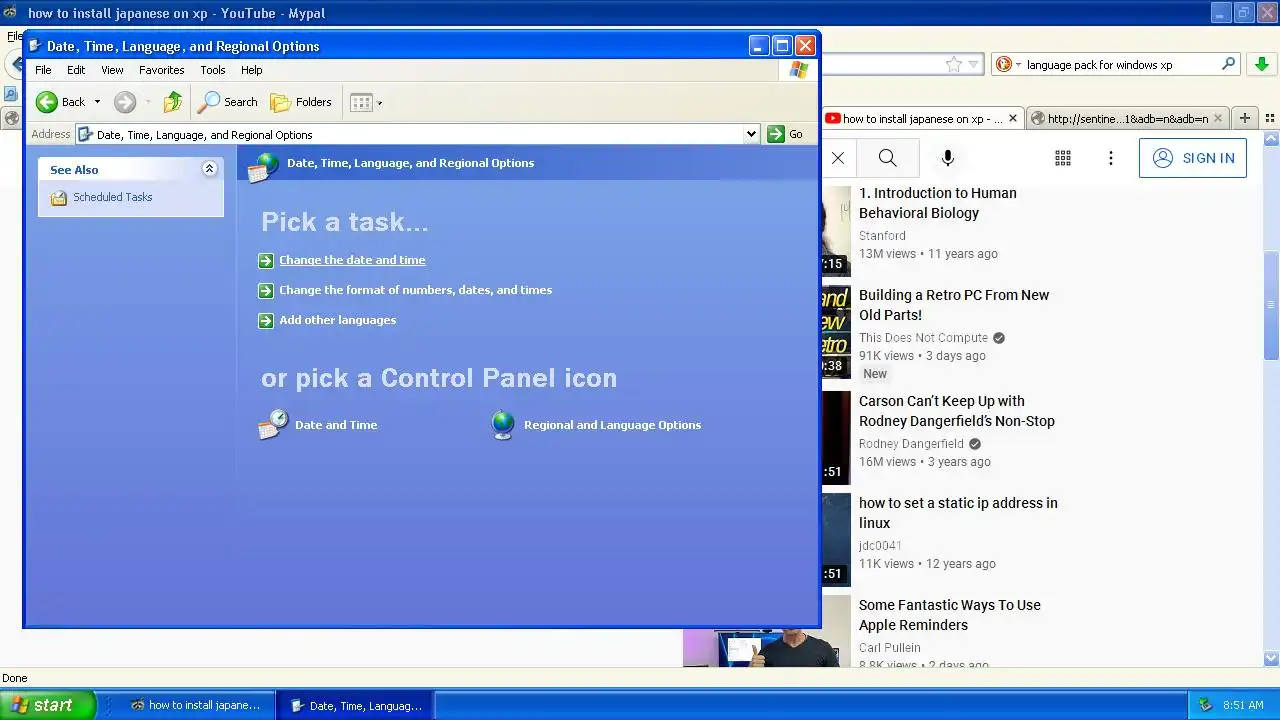Open the Help menu
The image size is (1280, 720).
click(252, 70)
